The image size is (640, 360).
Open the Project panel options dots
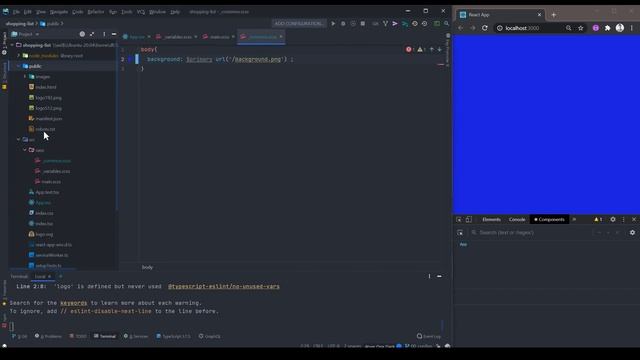(x=104, y=34)
